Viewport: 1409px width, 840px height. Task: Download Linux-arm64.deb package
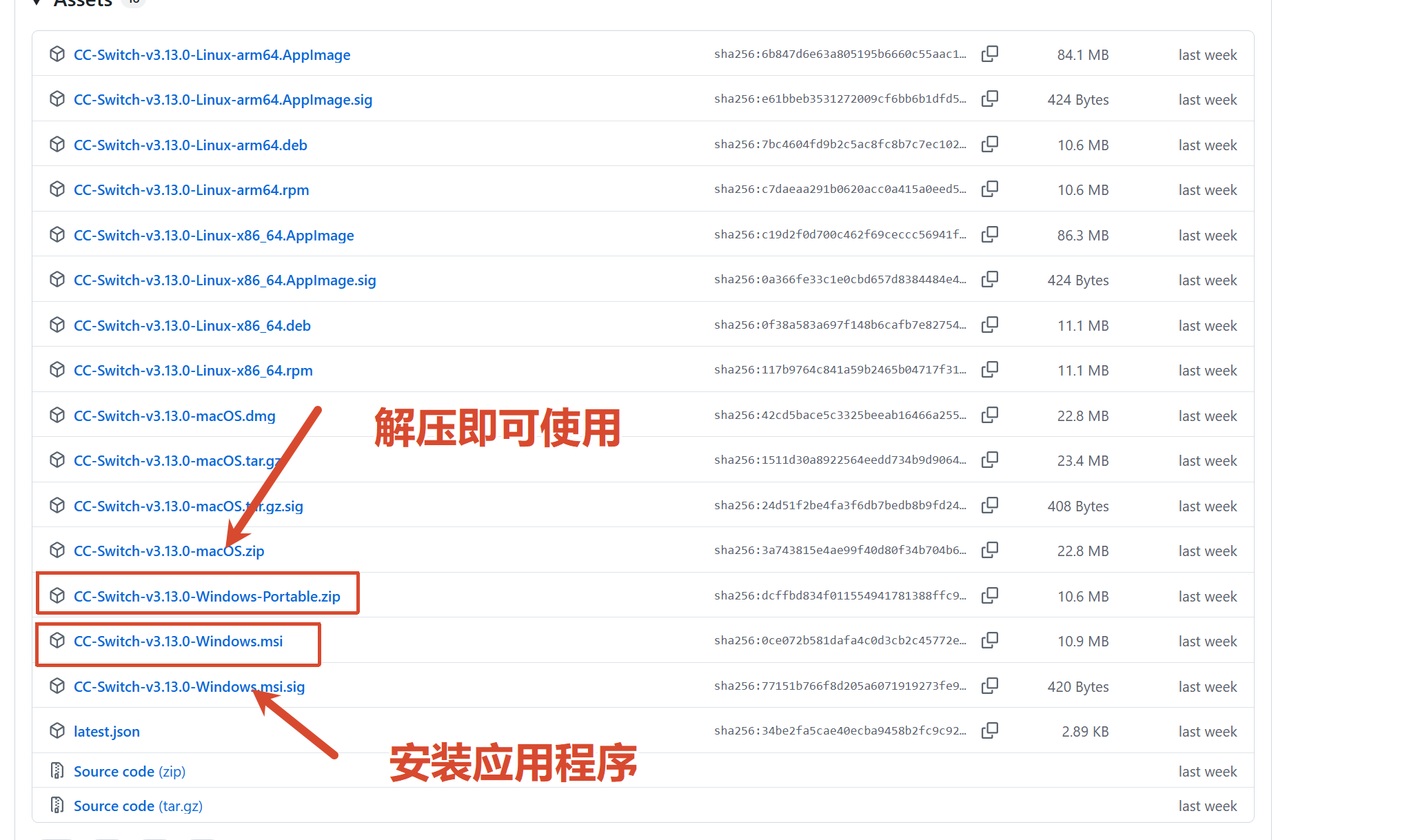[190, 145]
